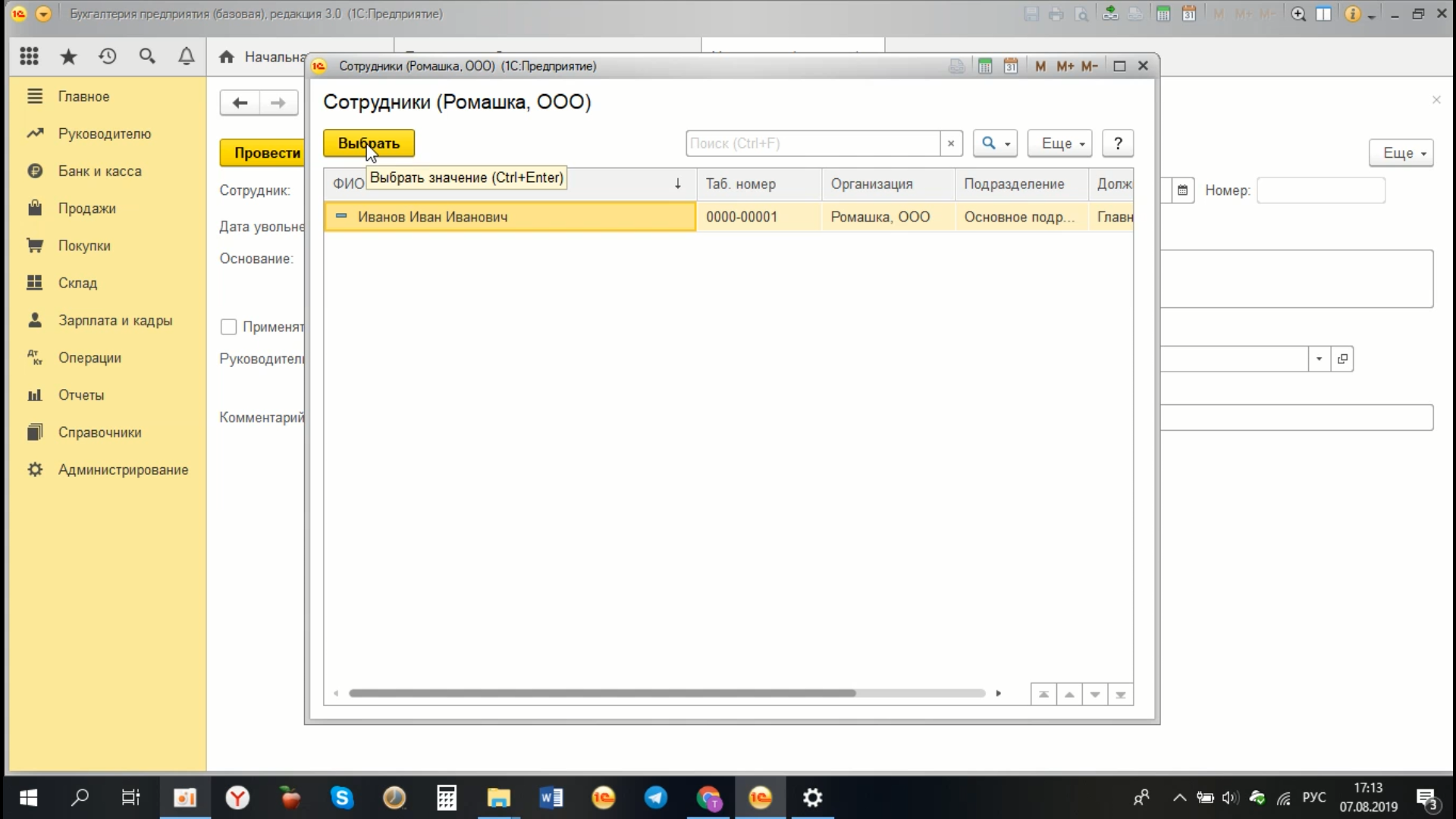Click the Выбрать button
Viewport: 1456px width, 819px height.
pos(369,143)
